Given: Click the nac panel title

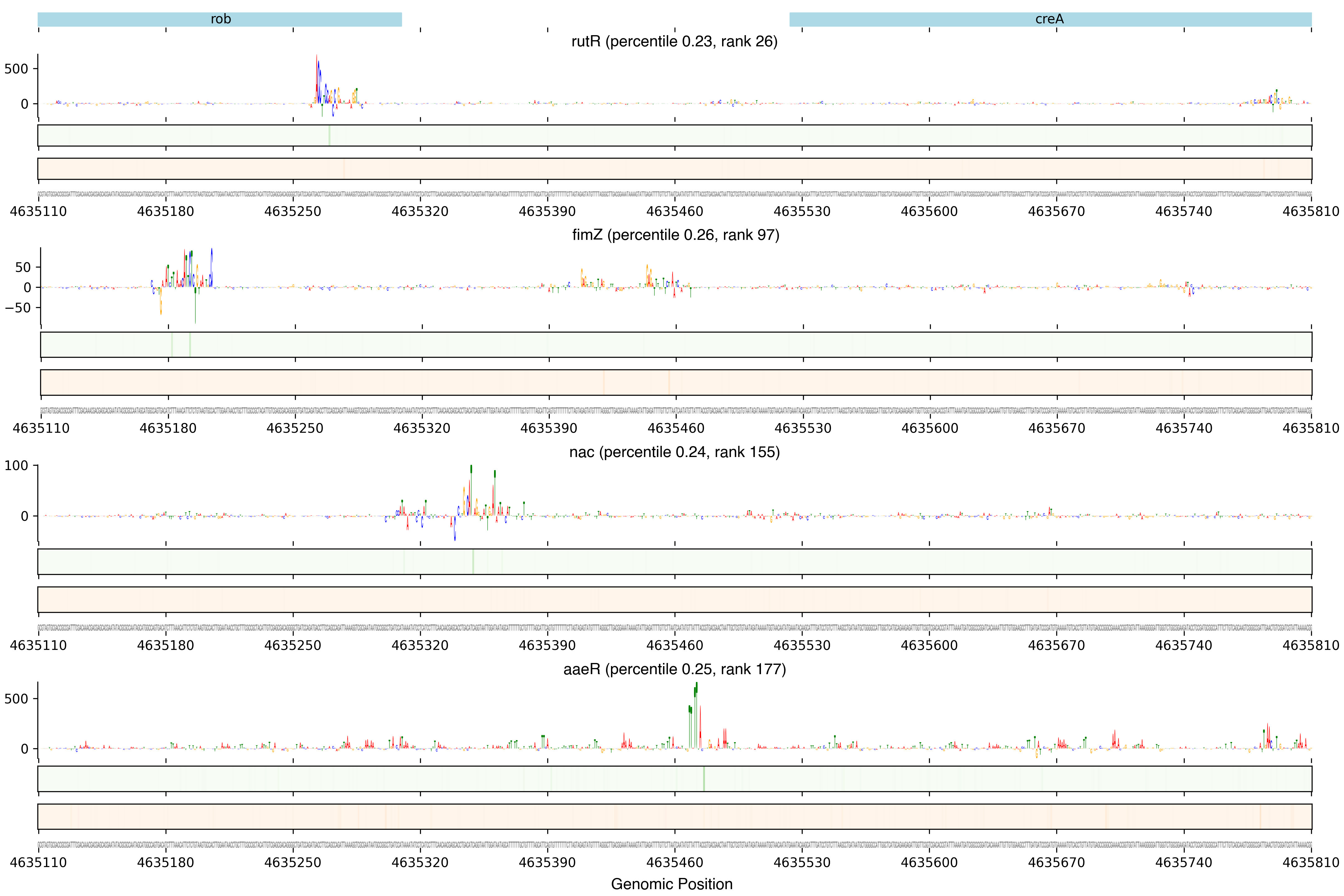Looking at the screenshot, I should [x=674, y=452].
